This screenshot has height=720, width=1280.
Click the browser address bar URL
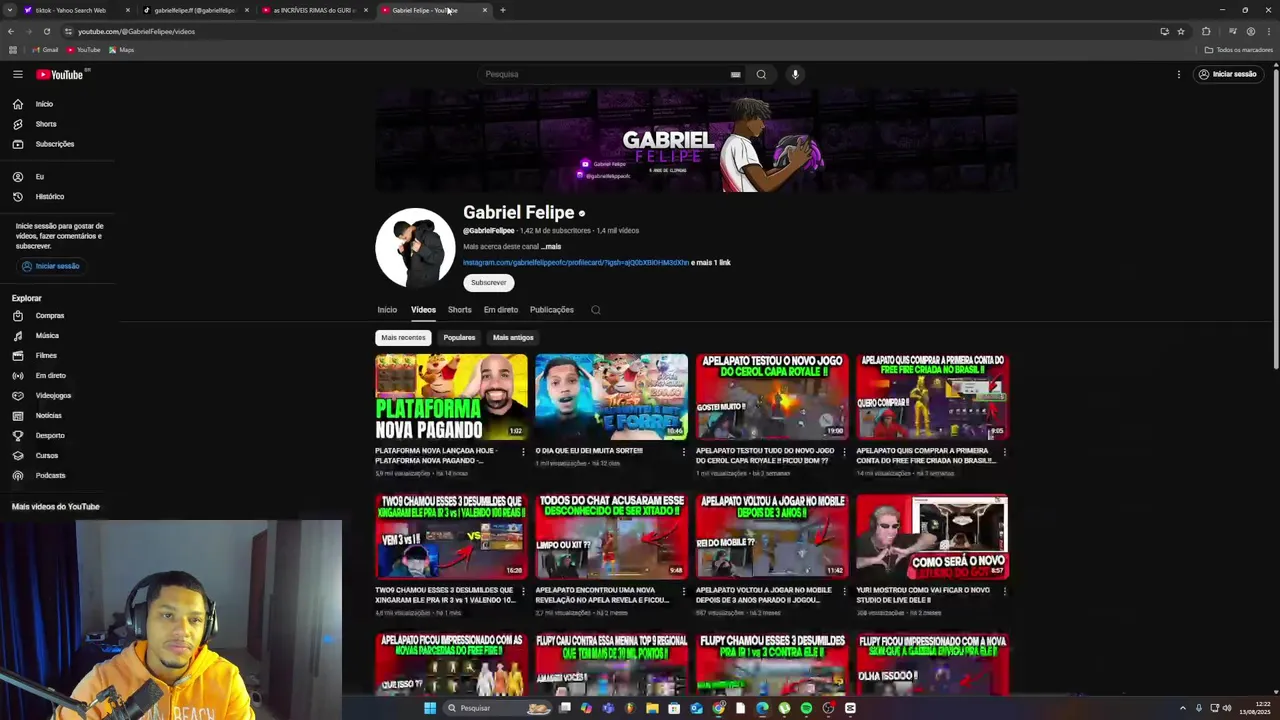tap(137, 31)
